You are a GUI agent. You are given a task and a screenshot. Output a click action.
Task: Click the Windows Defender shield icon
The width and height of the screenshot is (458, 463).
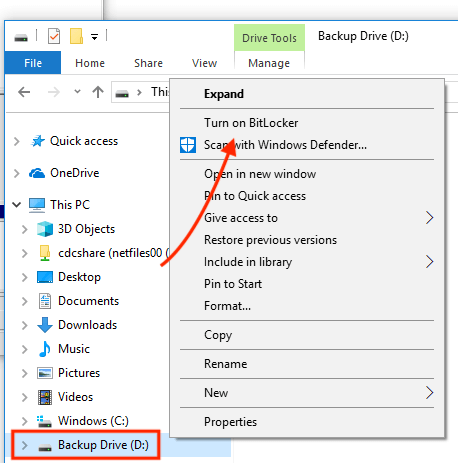pos(188,145)
